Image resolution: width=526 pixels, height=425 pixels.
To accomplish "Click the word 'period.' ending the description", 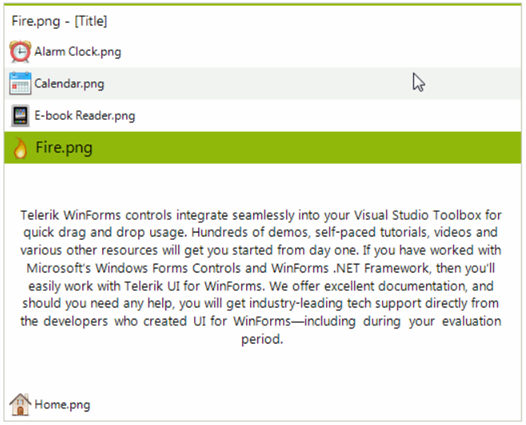I will 262,339.
